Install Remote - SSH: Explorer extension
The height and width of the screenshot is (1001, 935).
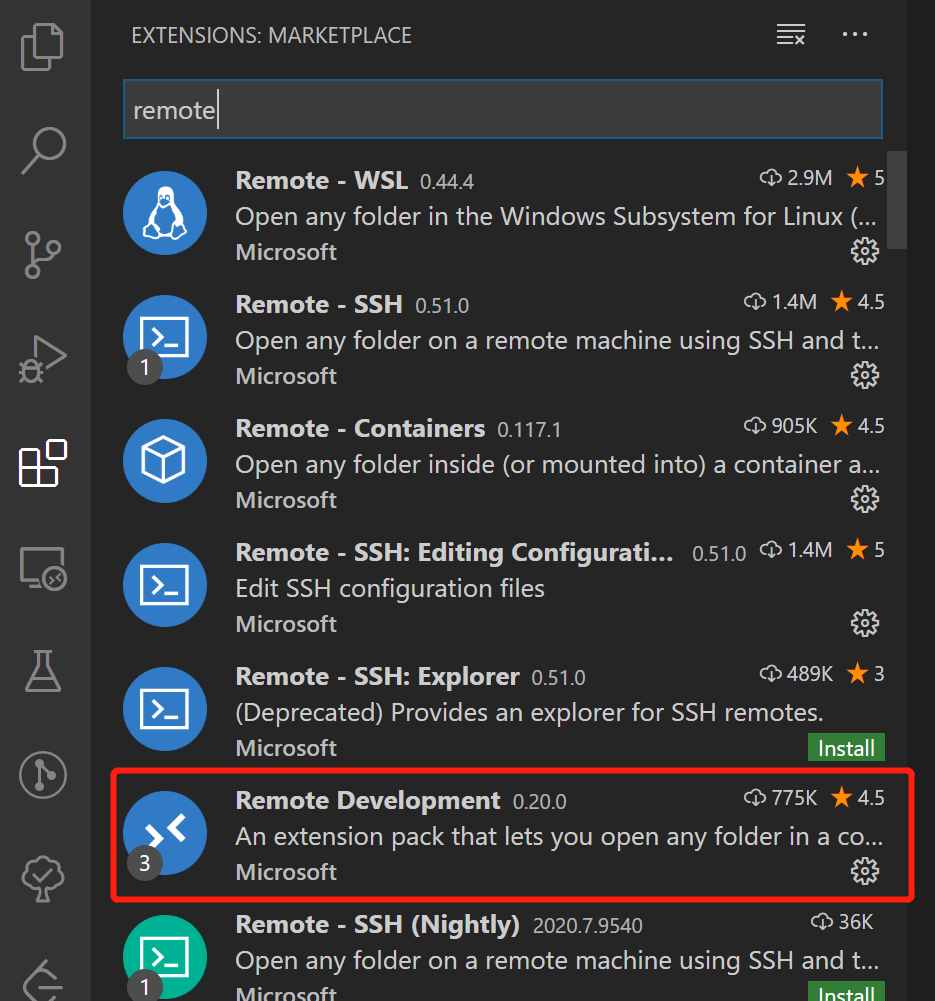[x=846, y=748]
